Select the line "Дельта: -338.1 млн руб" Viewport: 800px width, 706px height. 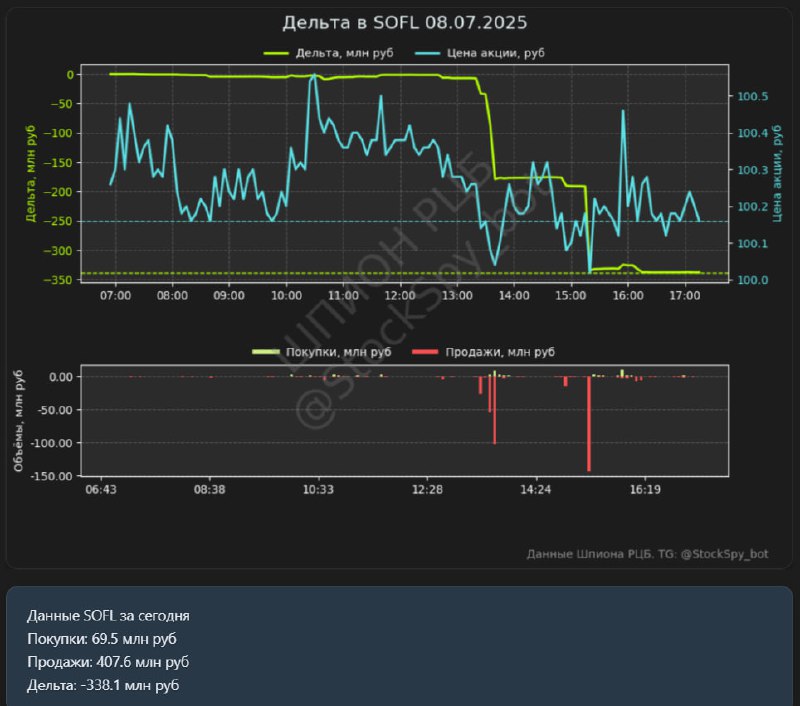103,685
